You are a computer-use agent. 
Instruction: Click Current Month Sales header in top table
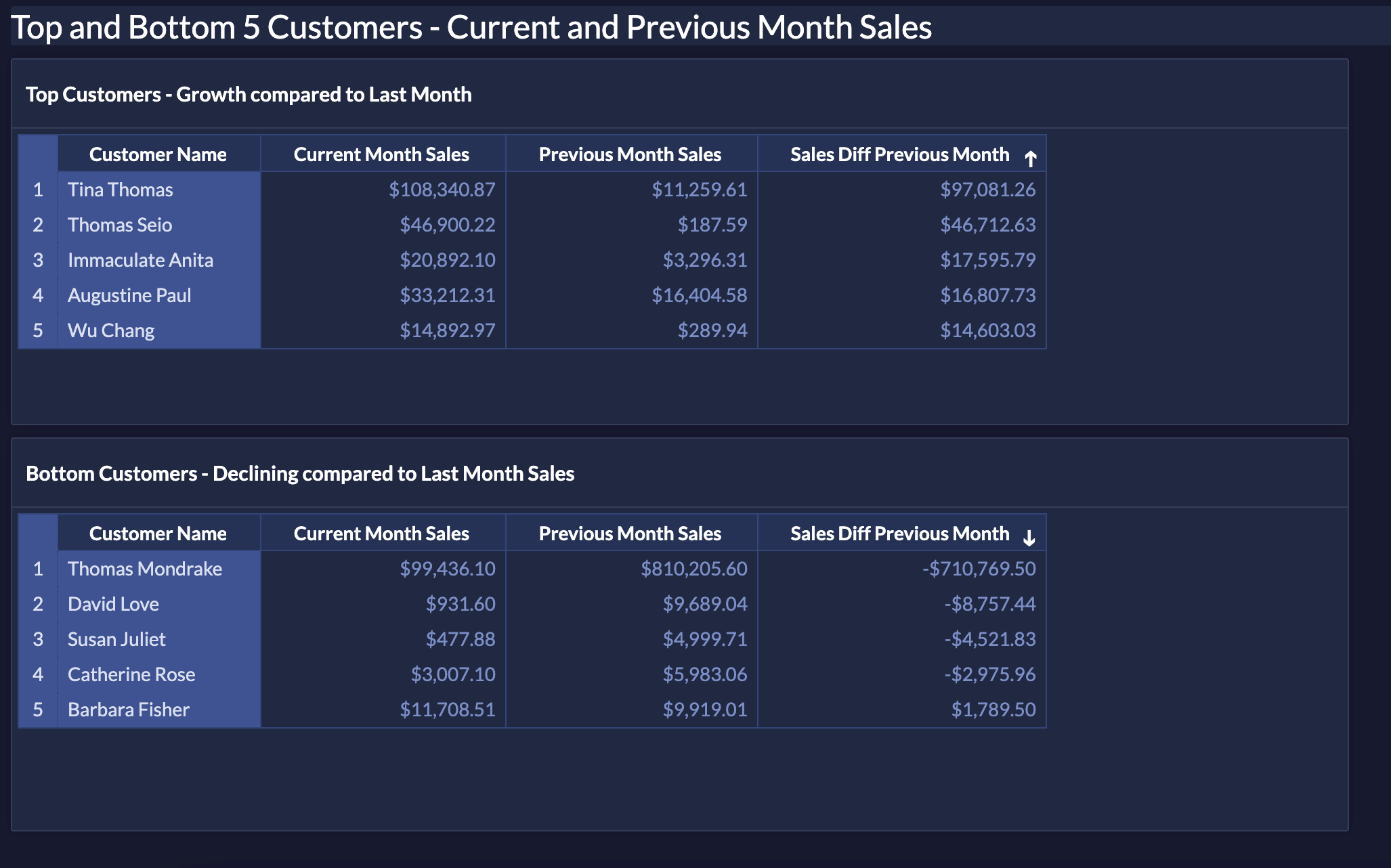(x=381, y=154)
